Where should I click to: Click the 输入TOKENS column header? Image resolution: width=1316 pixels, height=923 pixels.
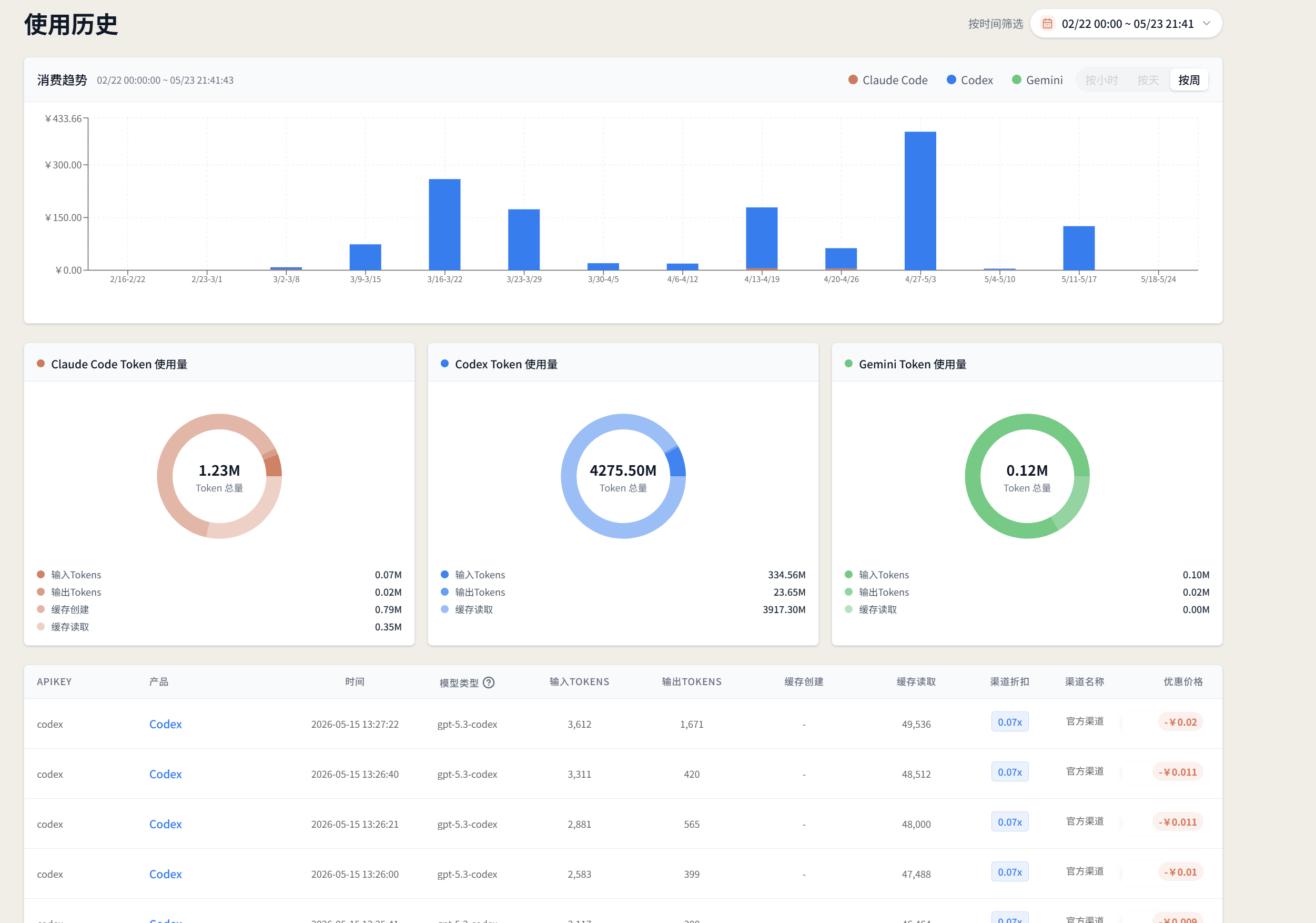tap(580, 681)
